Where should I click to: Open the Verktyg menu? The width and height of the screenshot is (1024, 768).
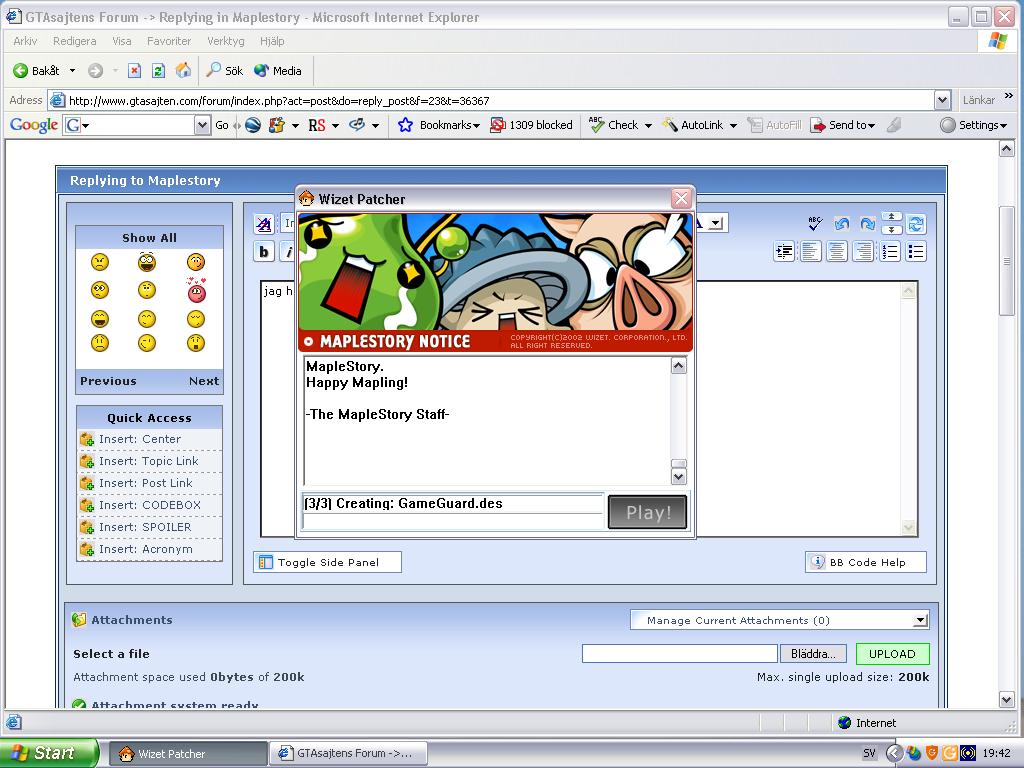tap(226, 41)
